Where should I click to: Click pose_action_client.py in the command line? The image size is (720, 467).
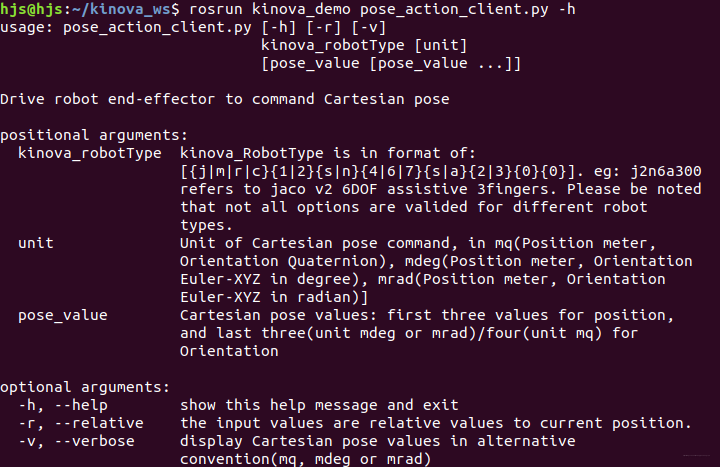454,9
